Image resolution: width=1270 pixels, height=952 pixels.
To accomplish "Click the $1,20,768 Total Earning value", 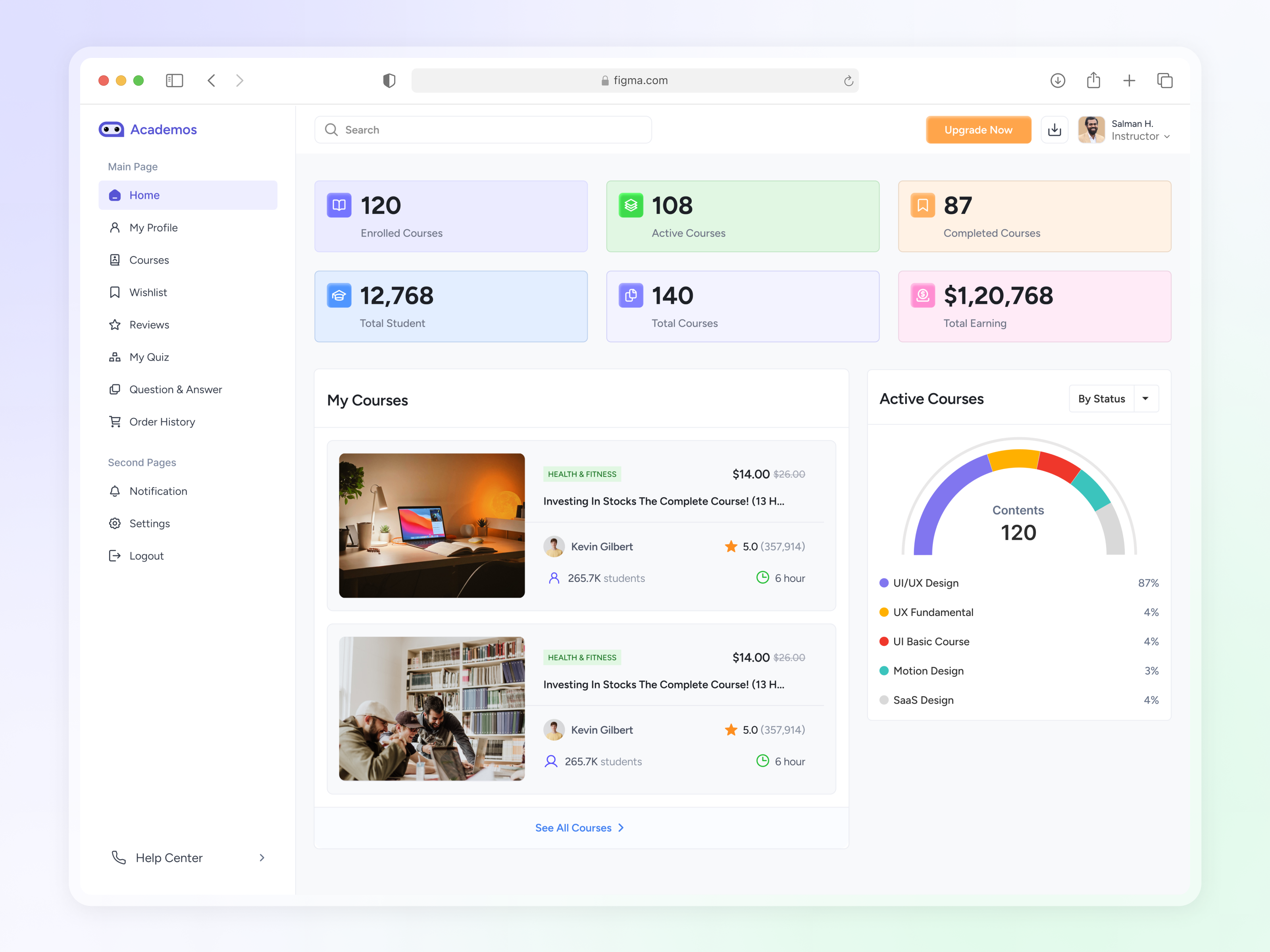I will pyautogui.click(x=999, y=296).
